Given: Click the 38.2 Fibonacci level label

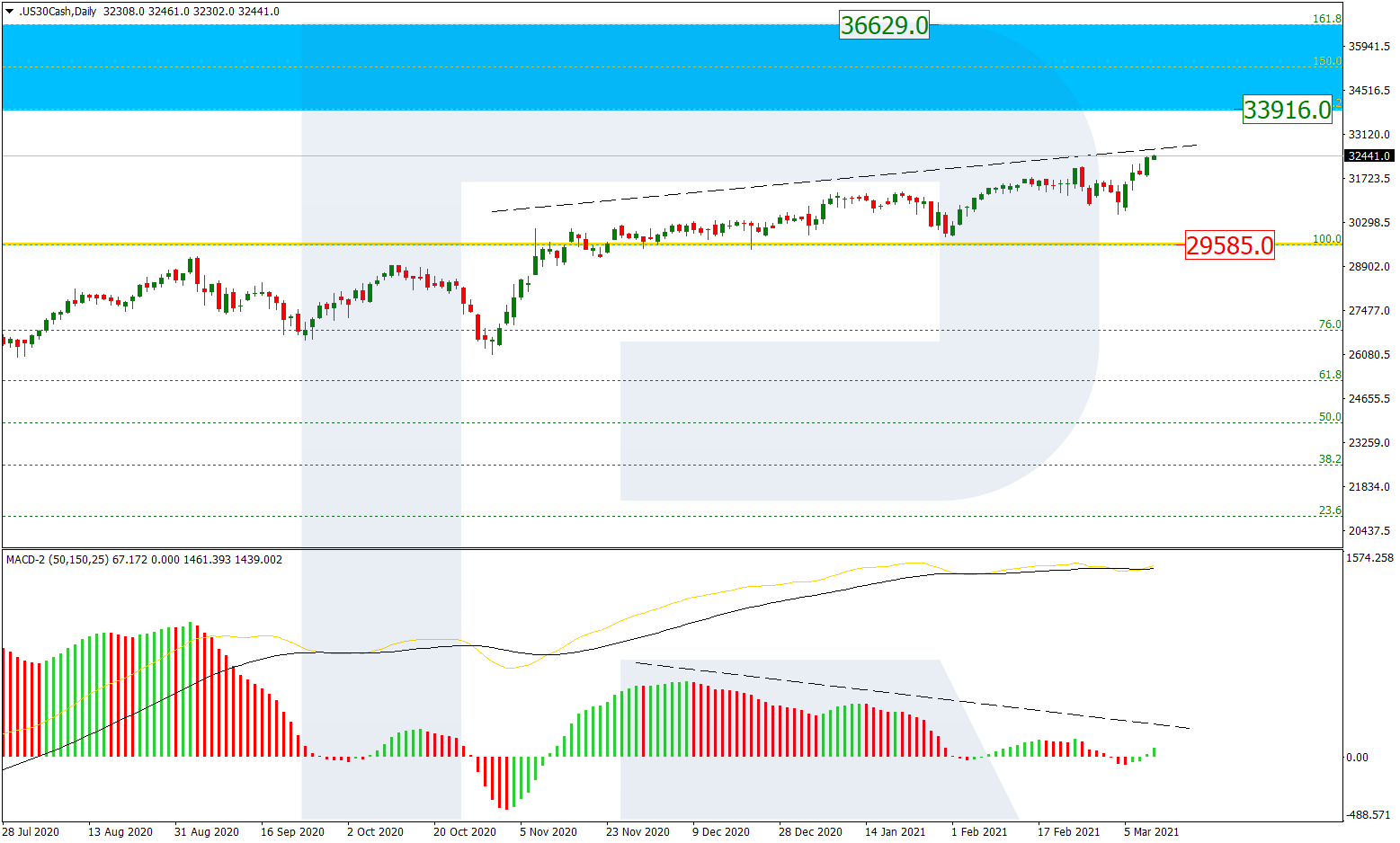Looking at the screenshot, I should click(1329, 459).
